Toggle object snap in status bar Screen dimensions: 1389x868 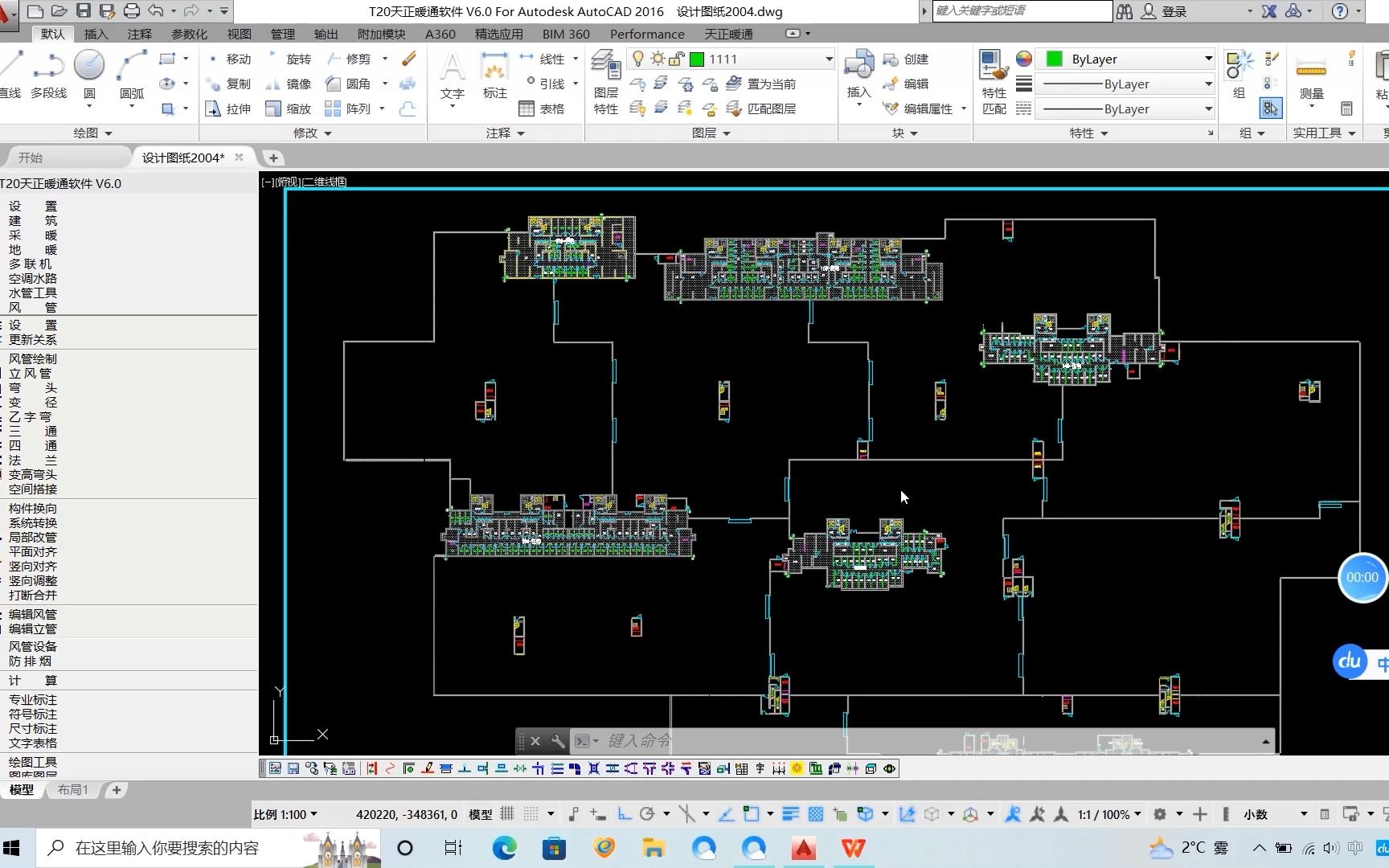[x=751, y=814]
